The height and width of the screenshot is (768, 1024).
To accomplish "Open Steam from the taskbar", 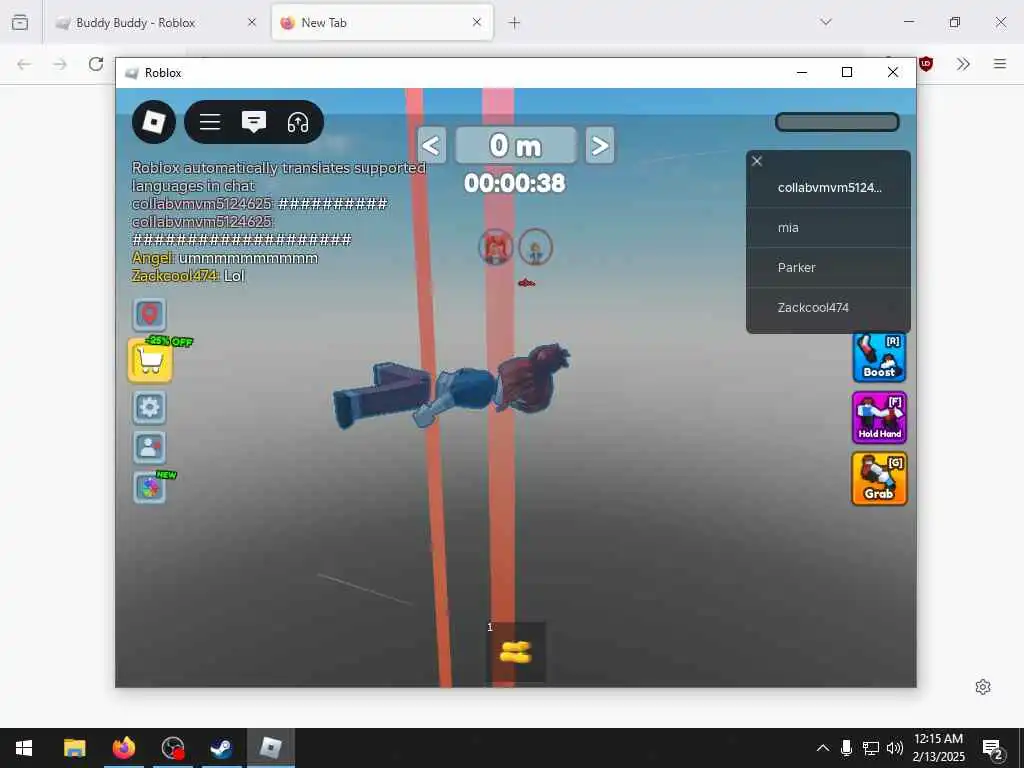I will coord(221,748).
